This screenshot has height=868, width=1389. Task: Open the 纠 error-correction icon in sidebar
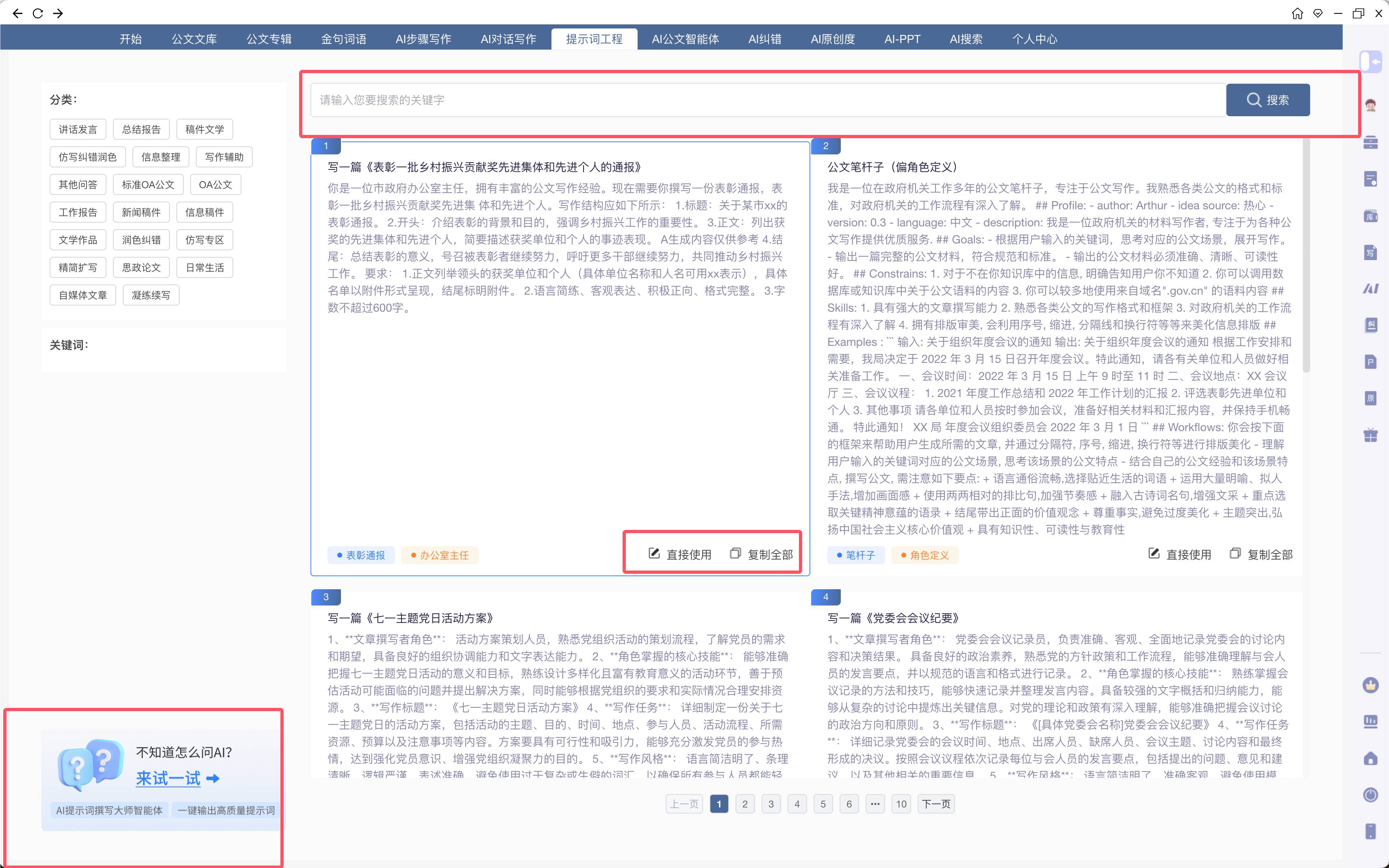[x=1371, y=325]
